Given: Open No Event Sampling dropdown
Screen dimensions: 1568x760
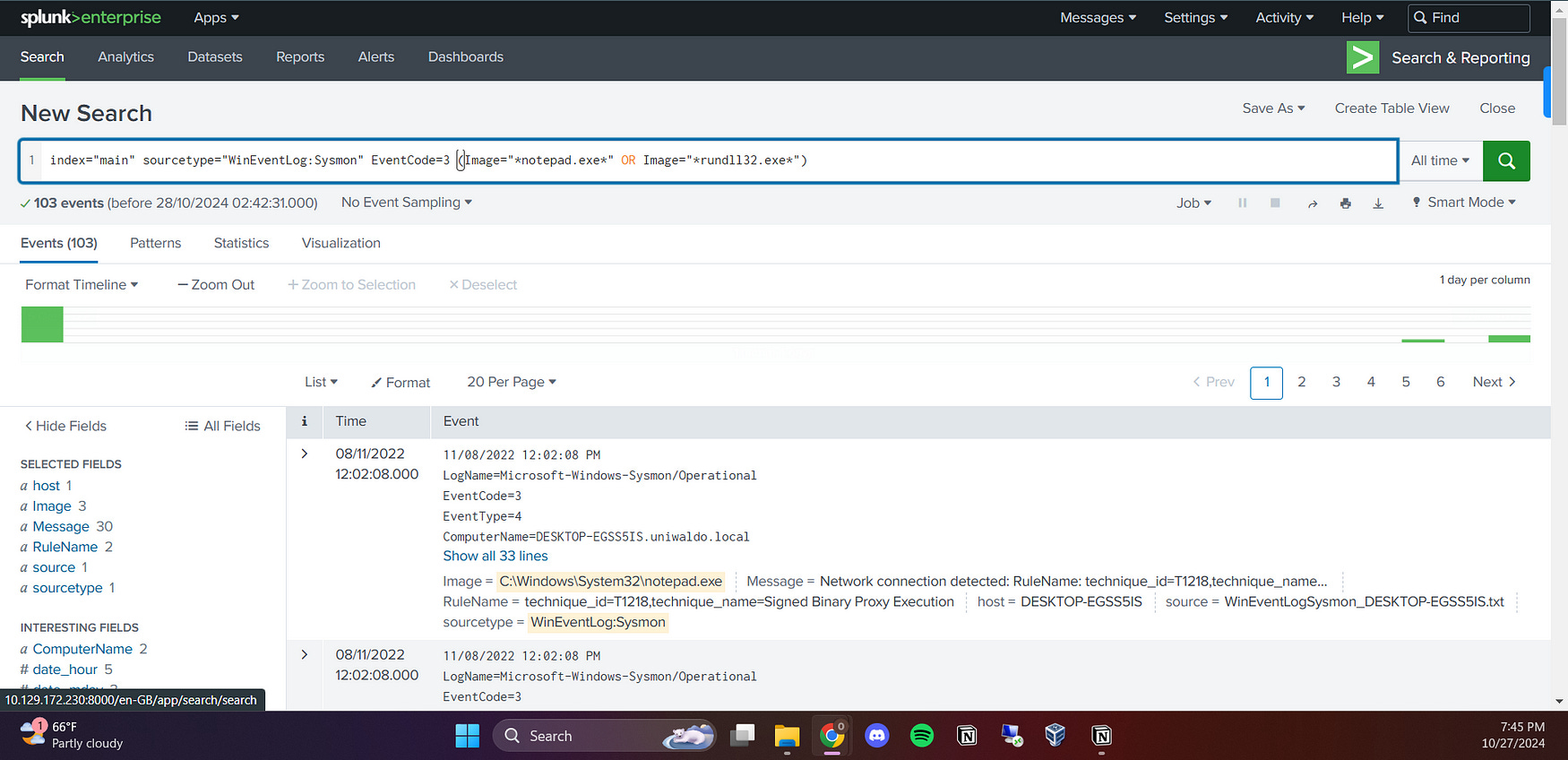Looking at the screenshot, I should pos(406,203).
